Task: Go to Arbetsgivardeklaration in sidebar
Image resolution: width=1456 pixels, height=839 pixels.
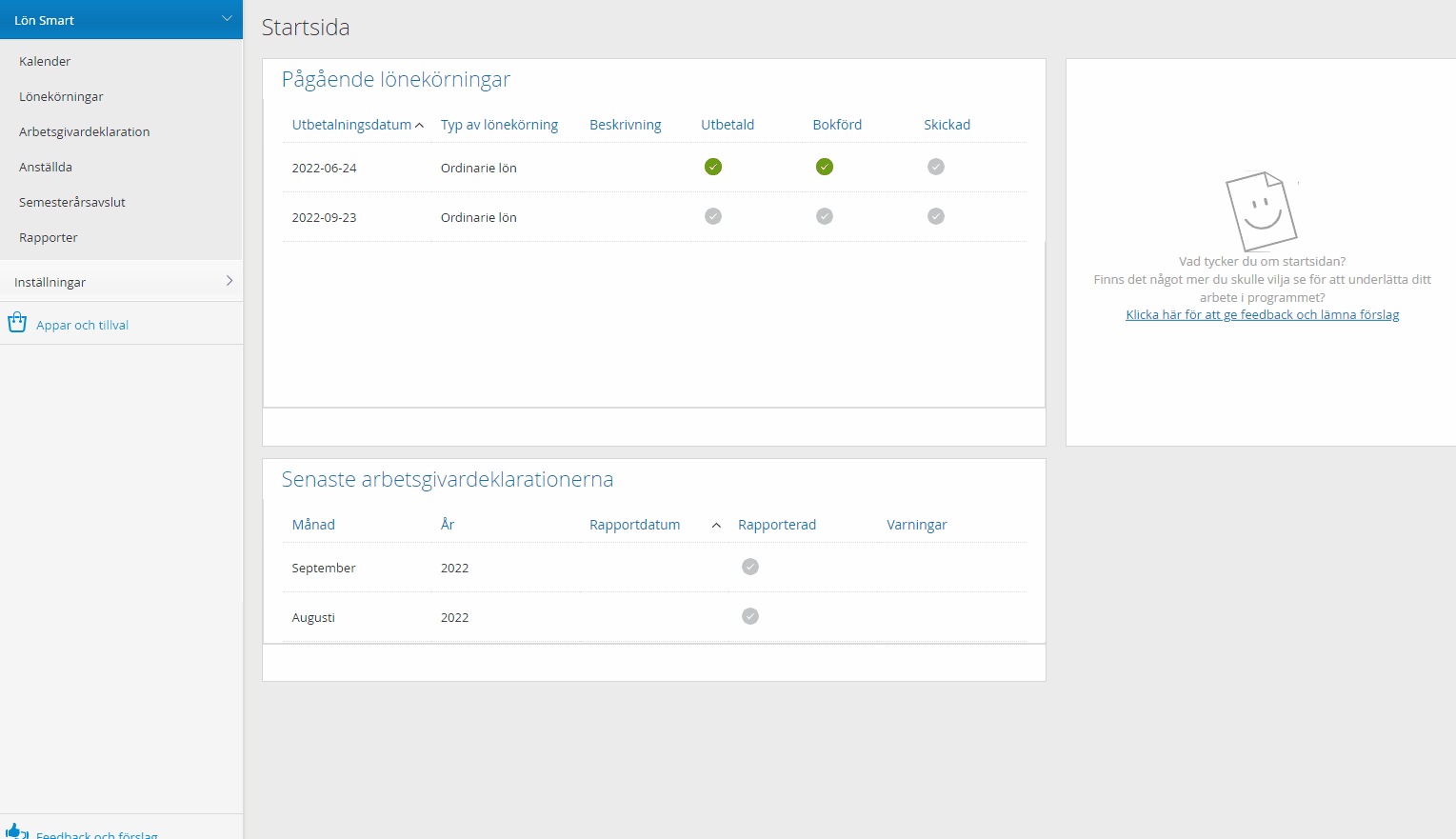Action: click(84, 131)
